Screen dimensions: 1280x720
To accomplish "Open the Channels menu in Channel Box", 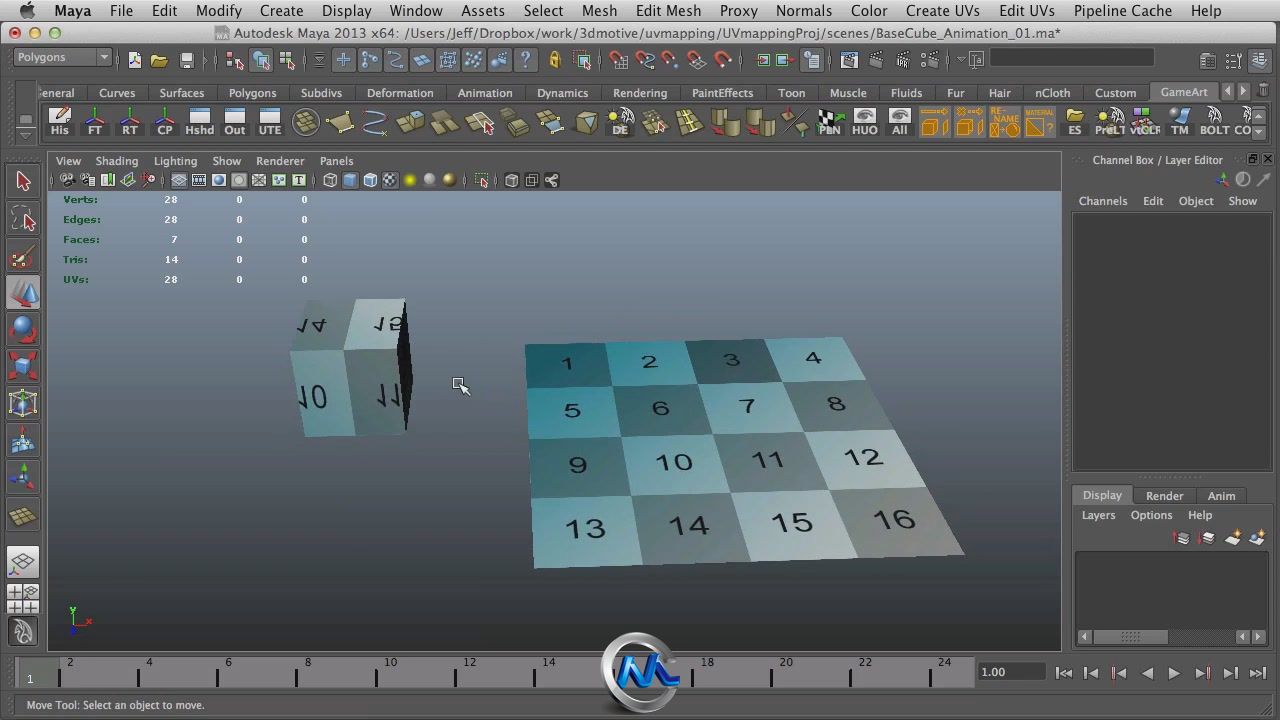I will [x=1103, y=201].
